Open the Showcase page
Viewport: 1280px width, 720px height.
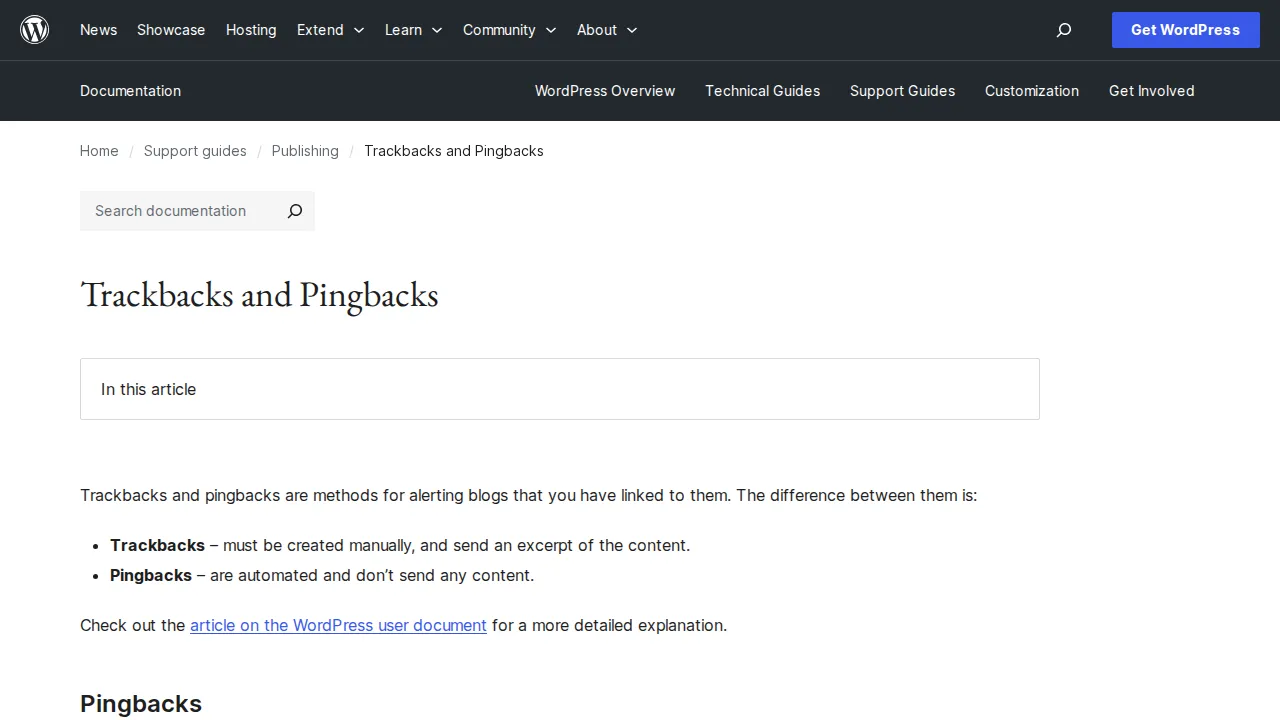coord(171,30)
